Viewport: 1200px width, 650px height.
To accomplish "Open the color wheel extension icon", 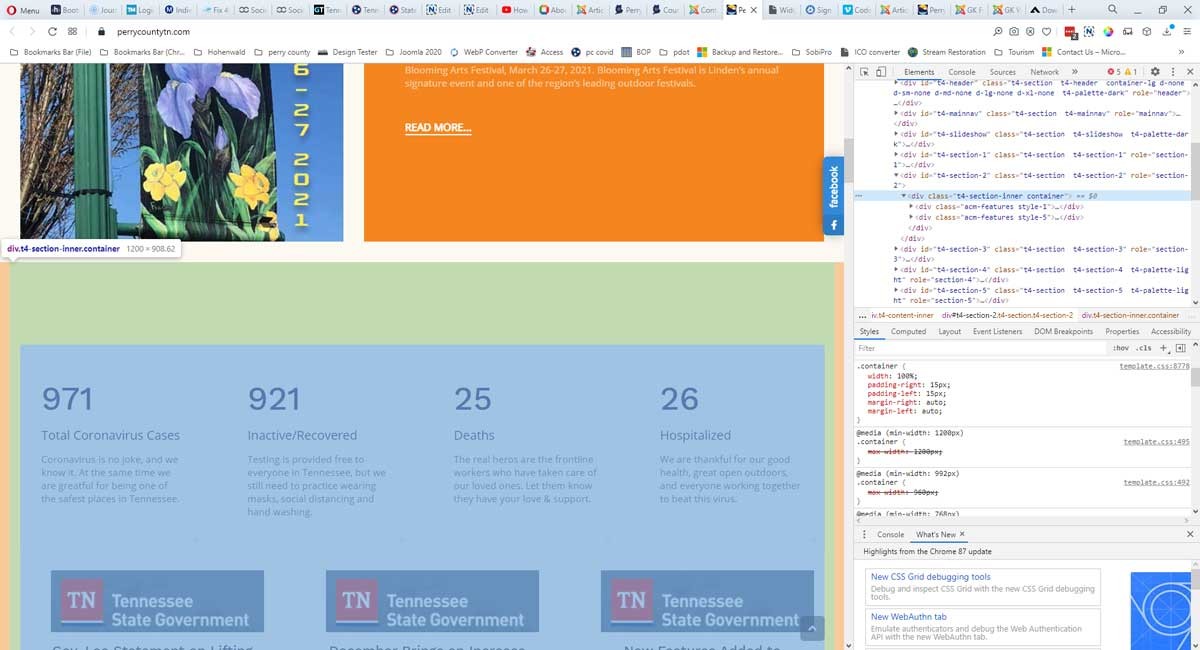I will coord(1108,32).
